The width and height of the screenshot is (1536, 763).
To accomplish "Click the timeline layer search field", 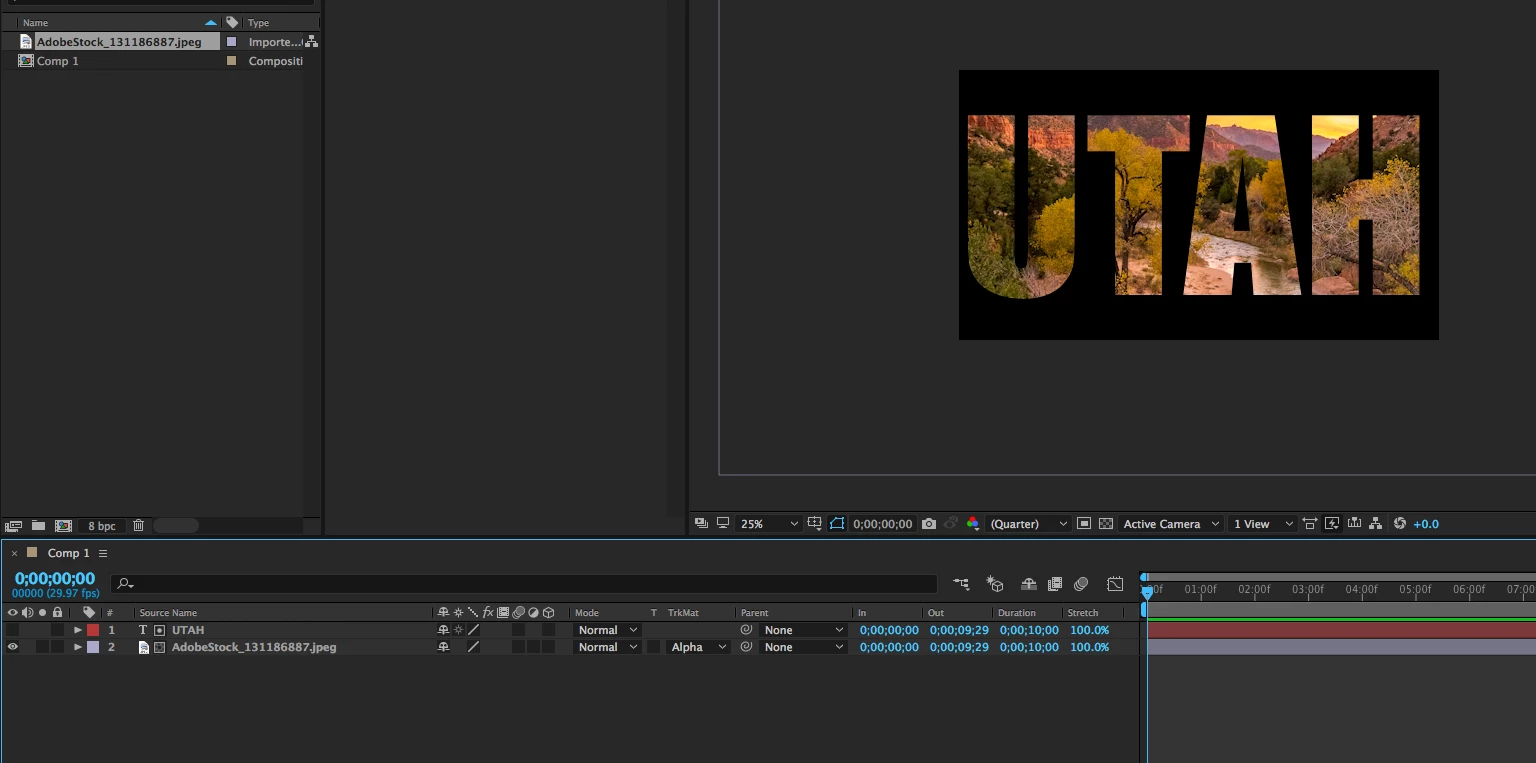I will click(524, 584).
